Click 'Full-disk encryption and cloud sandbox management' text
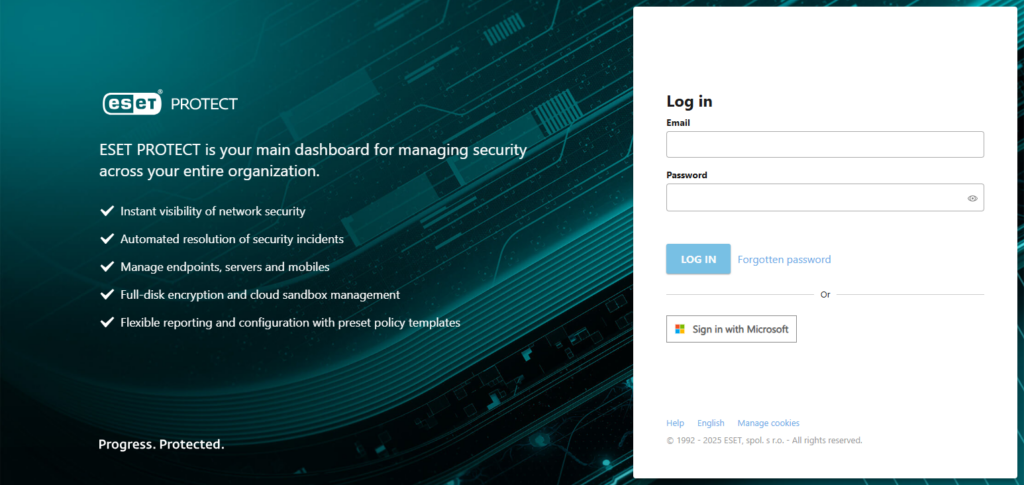This screenshot has width=1024, height=485. [x=260, y=294]
